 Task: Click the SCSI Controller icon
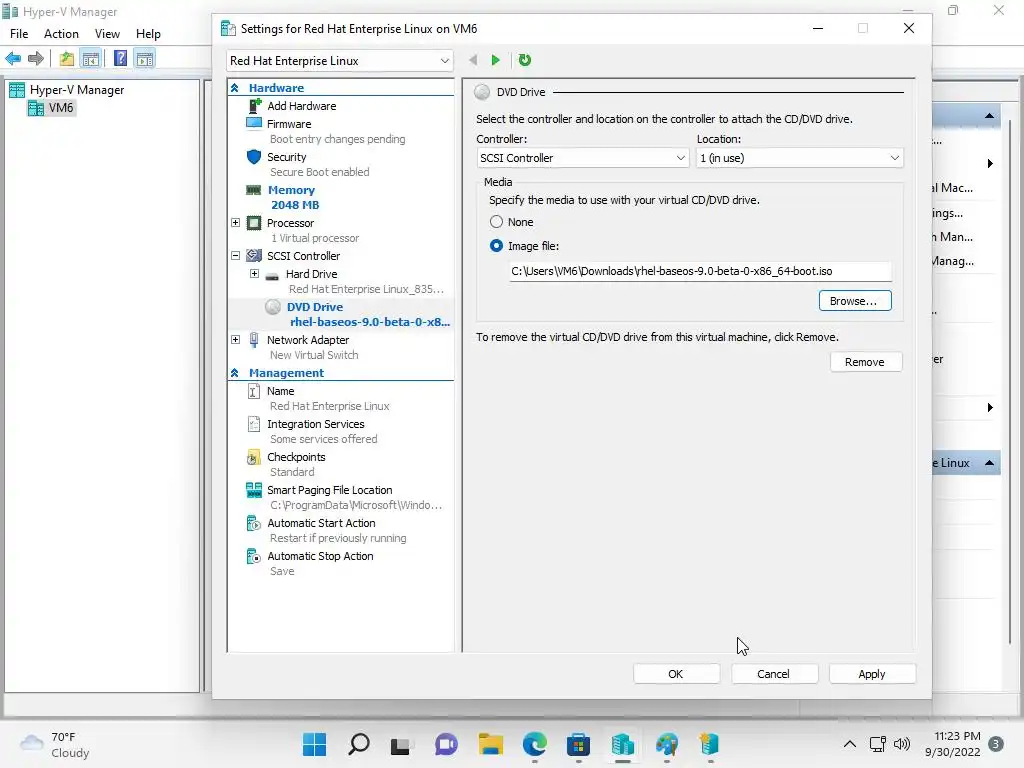pos(254,255)
